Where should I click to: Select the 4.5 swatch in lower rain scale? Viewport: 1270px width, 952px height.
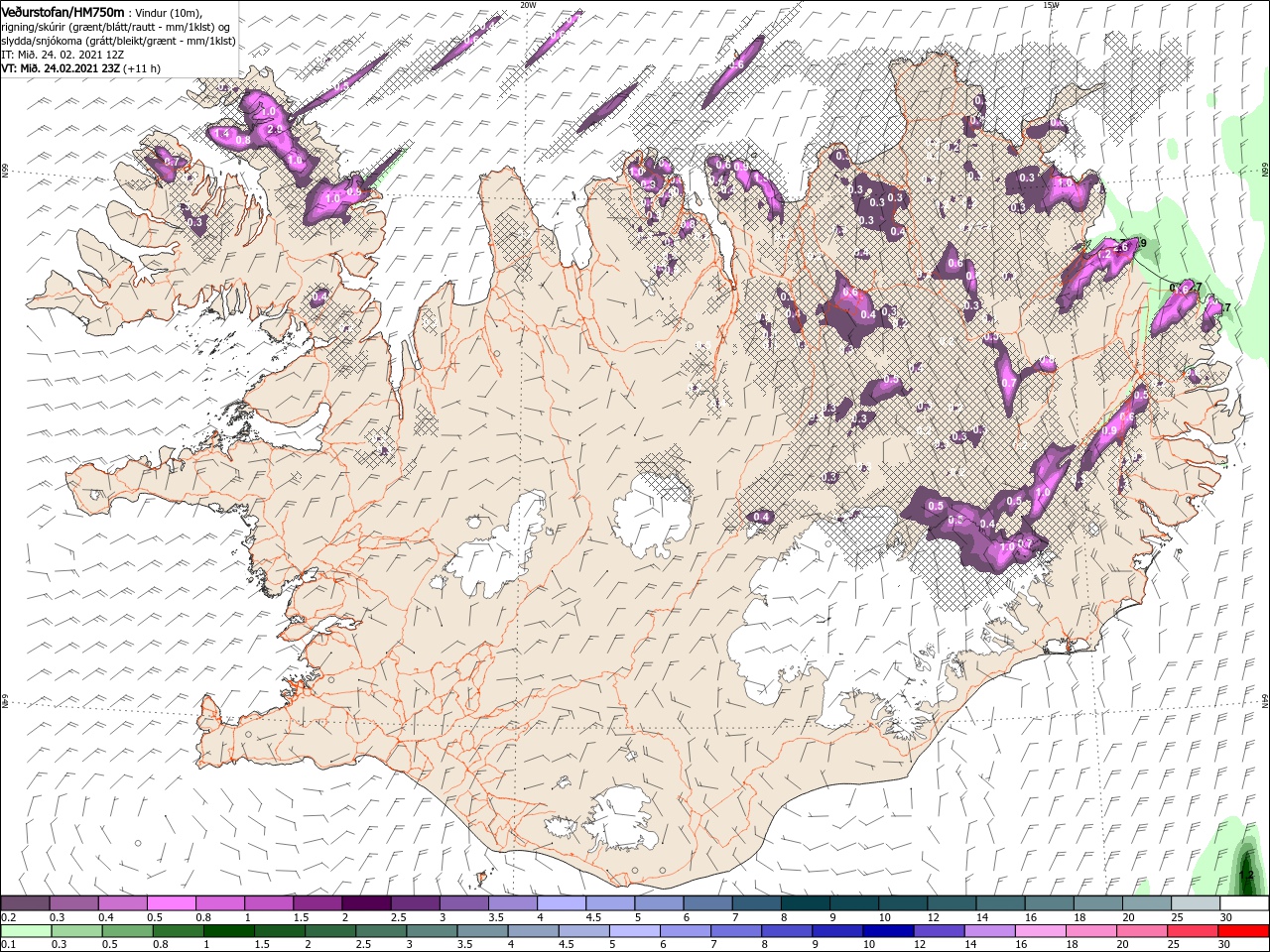(583, 931)
